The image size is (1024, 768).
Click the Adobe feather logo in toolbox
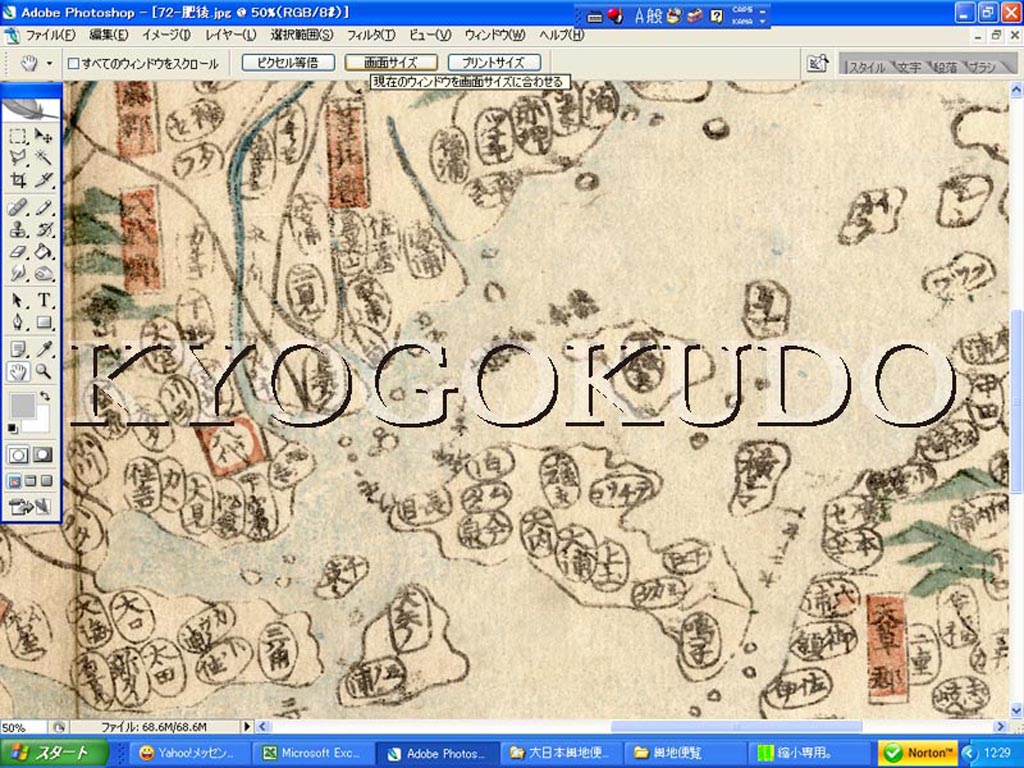31,108
